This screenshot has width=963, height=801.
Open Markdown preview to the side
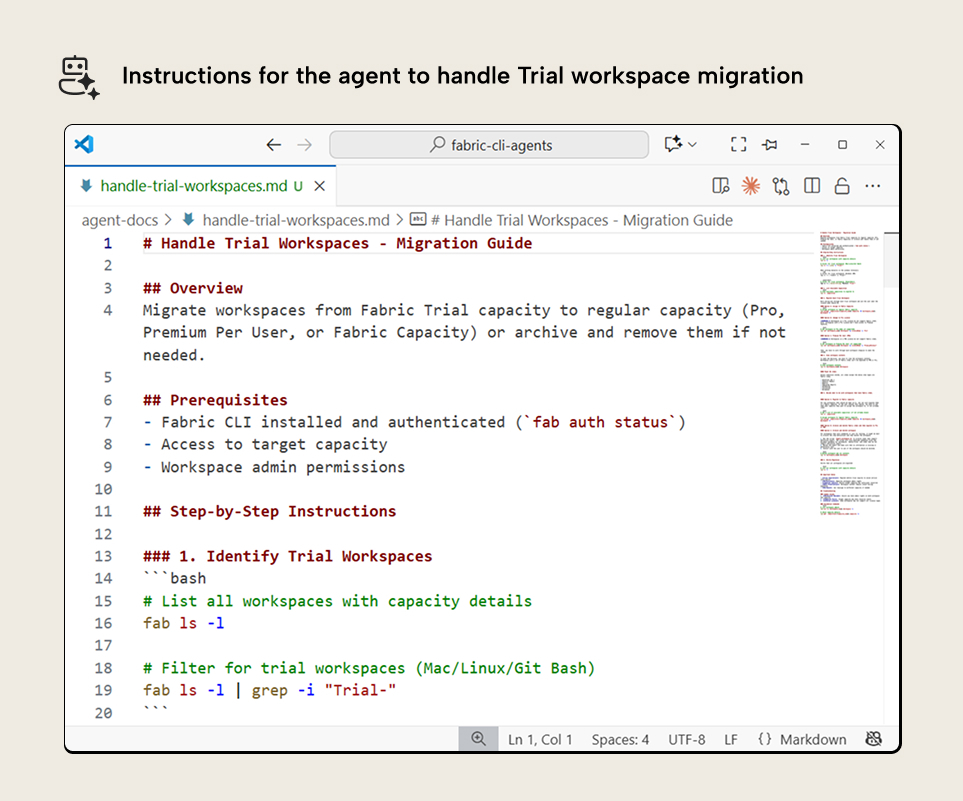720,186
